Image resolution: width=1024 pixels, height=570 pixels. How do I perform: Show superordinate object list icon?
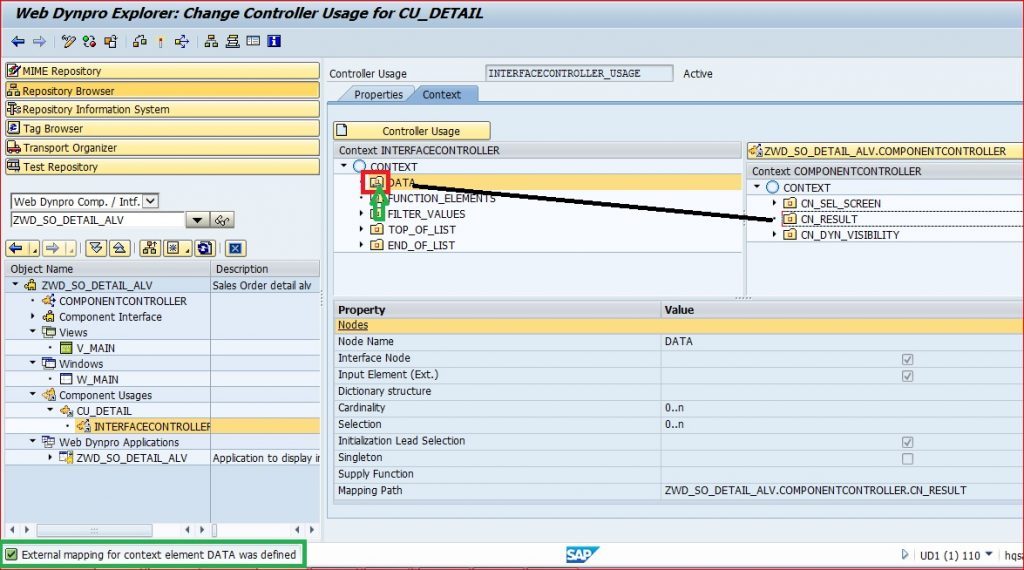[x=150, y=248]
